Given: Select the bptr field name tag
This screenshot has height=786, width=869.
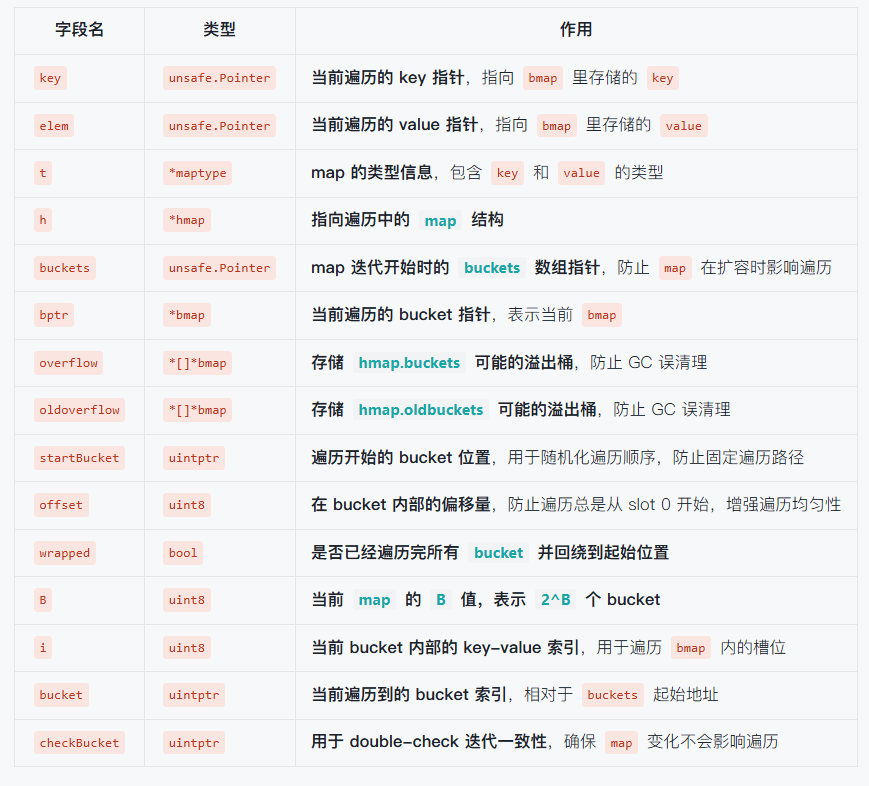Looking at the screenshot, I should tap(54, 315).
